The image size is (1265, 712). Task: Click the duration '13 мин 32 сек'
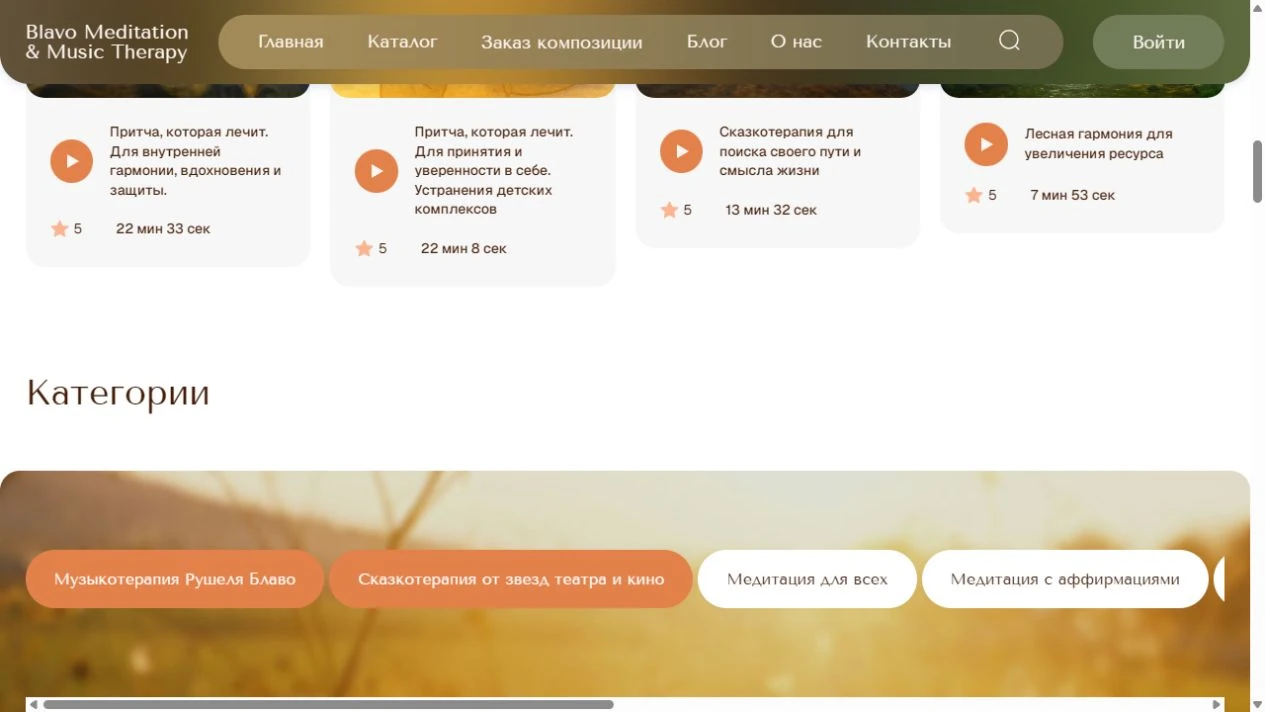771,210
